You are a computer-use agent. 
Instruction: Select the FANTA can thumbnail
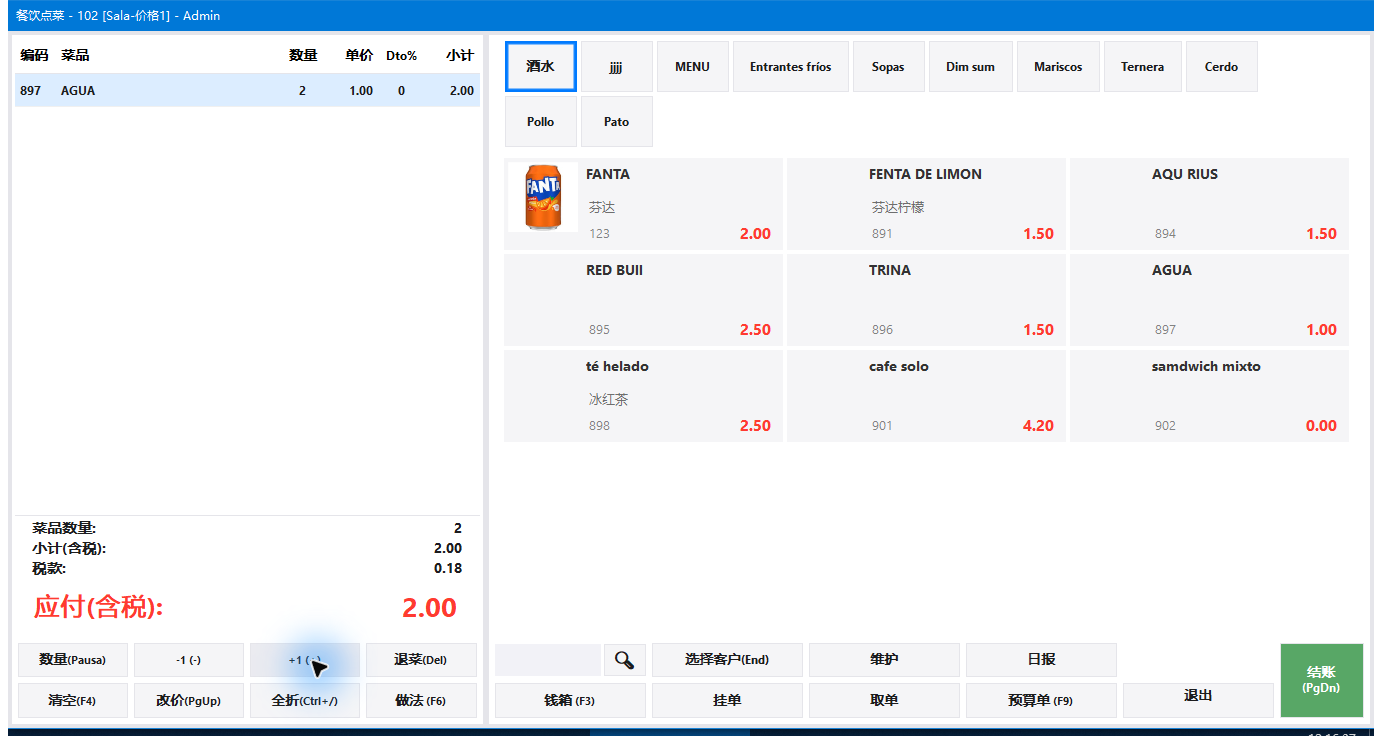(x=543, y=197)
